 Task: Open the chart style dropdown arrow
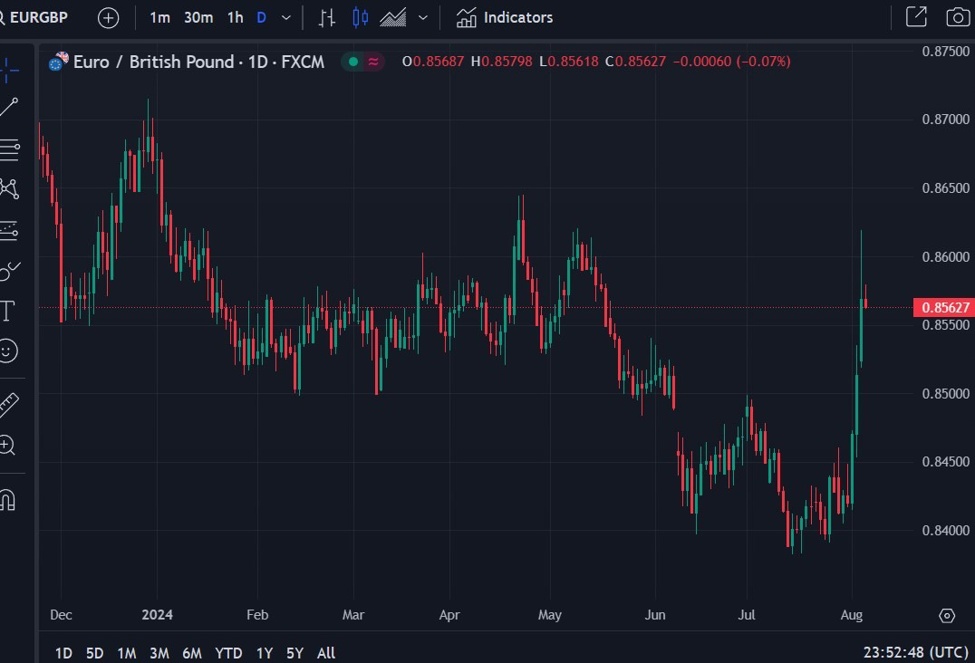tap(422, 17)
